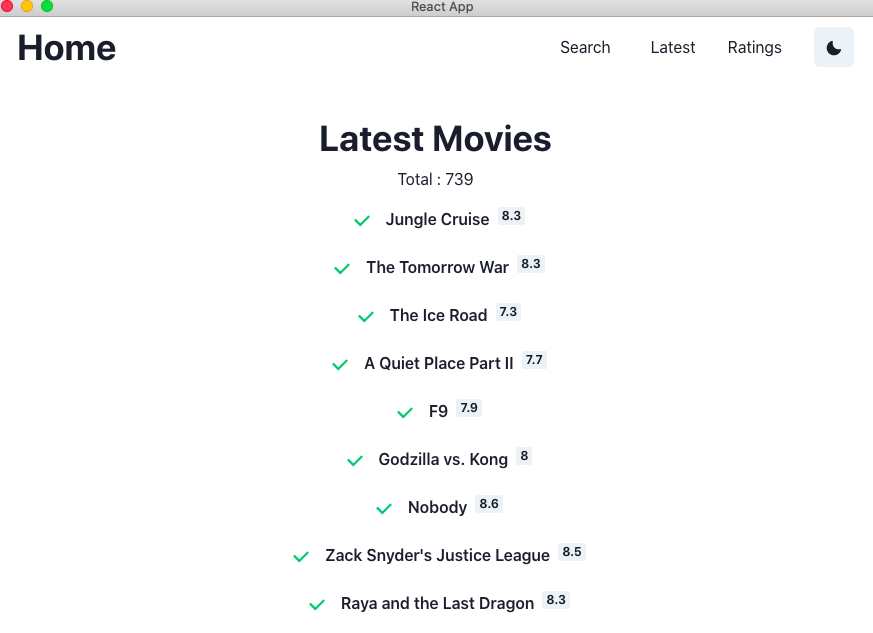Click the 8.3 rating badge for Jungle Cruise
This screenshot has height=633, width=873.
(x=511, y=216)
